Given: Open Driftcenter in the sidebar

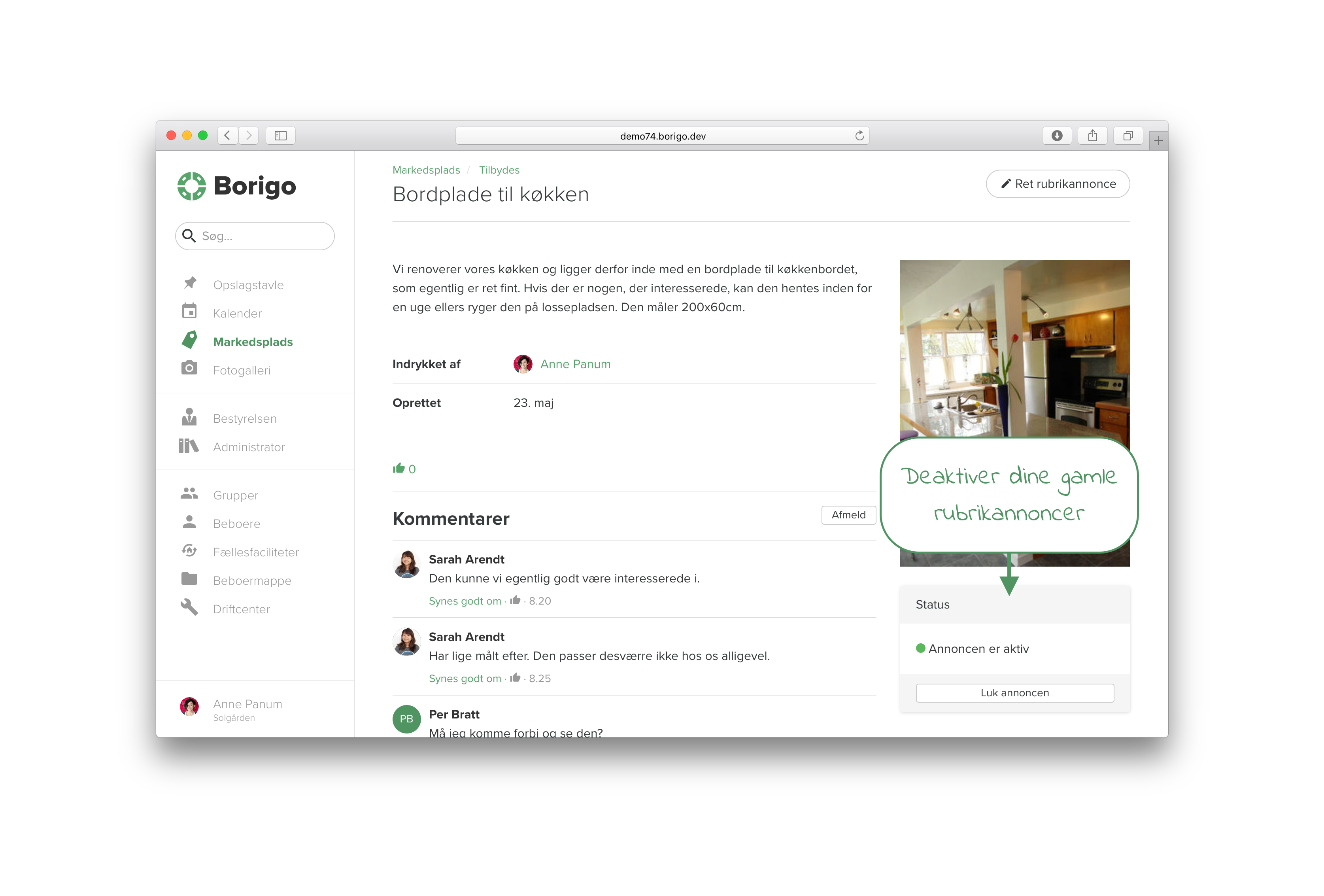Looking at the screenshot, I should [x=242, y=609].
